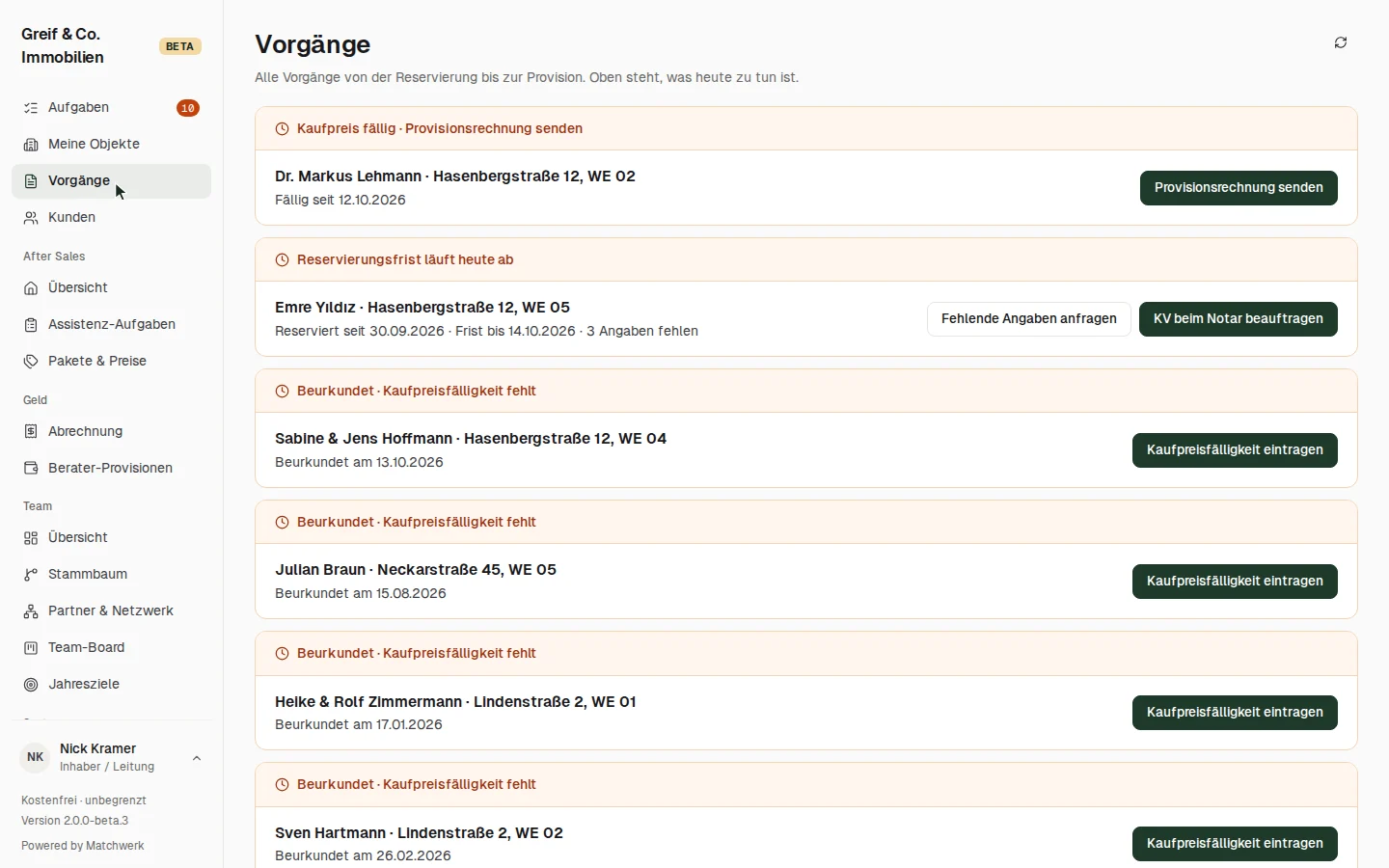This screenshot has height=868, width=1389.
Task: Click the header 'Kaufpreis fällig · Provisionsrechnung senden'
Action: [x=440, y=129]
